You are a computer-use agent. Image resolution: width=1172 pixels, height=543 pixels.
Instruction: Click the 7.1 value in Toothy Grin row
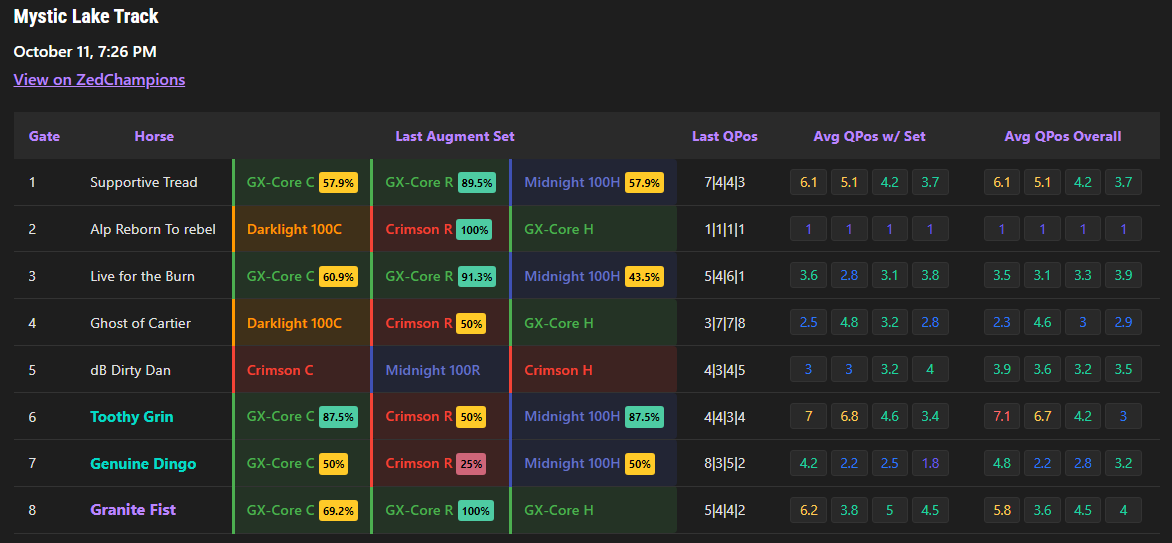point(1002,416)
